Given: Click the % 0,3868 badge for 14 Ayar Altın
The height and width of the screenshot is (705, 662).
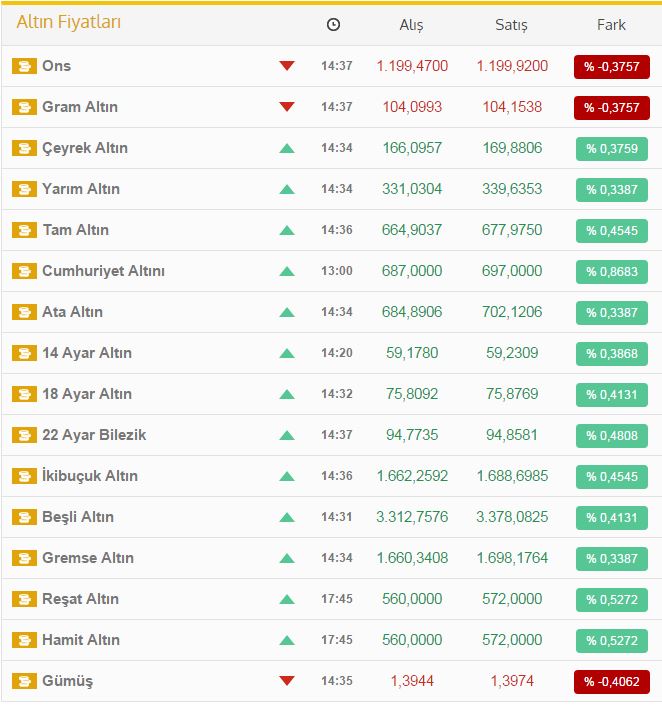Looking at the screenshot, I should [612, 354].
